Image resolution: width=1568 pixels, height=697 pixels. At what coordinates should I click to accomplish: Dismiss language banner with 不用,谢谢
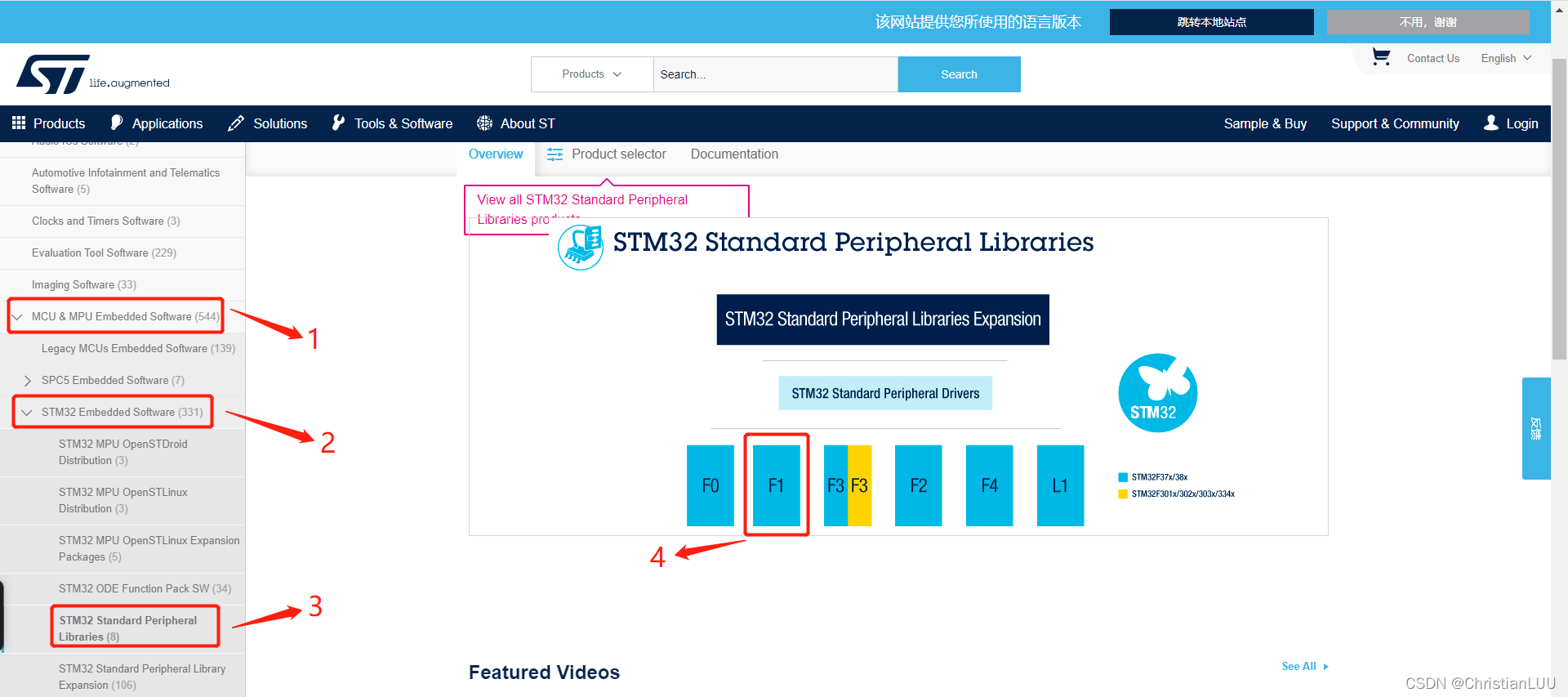(1428, 22)
